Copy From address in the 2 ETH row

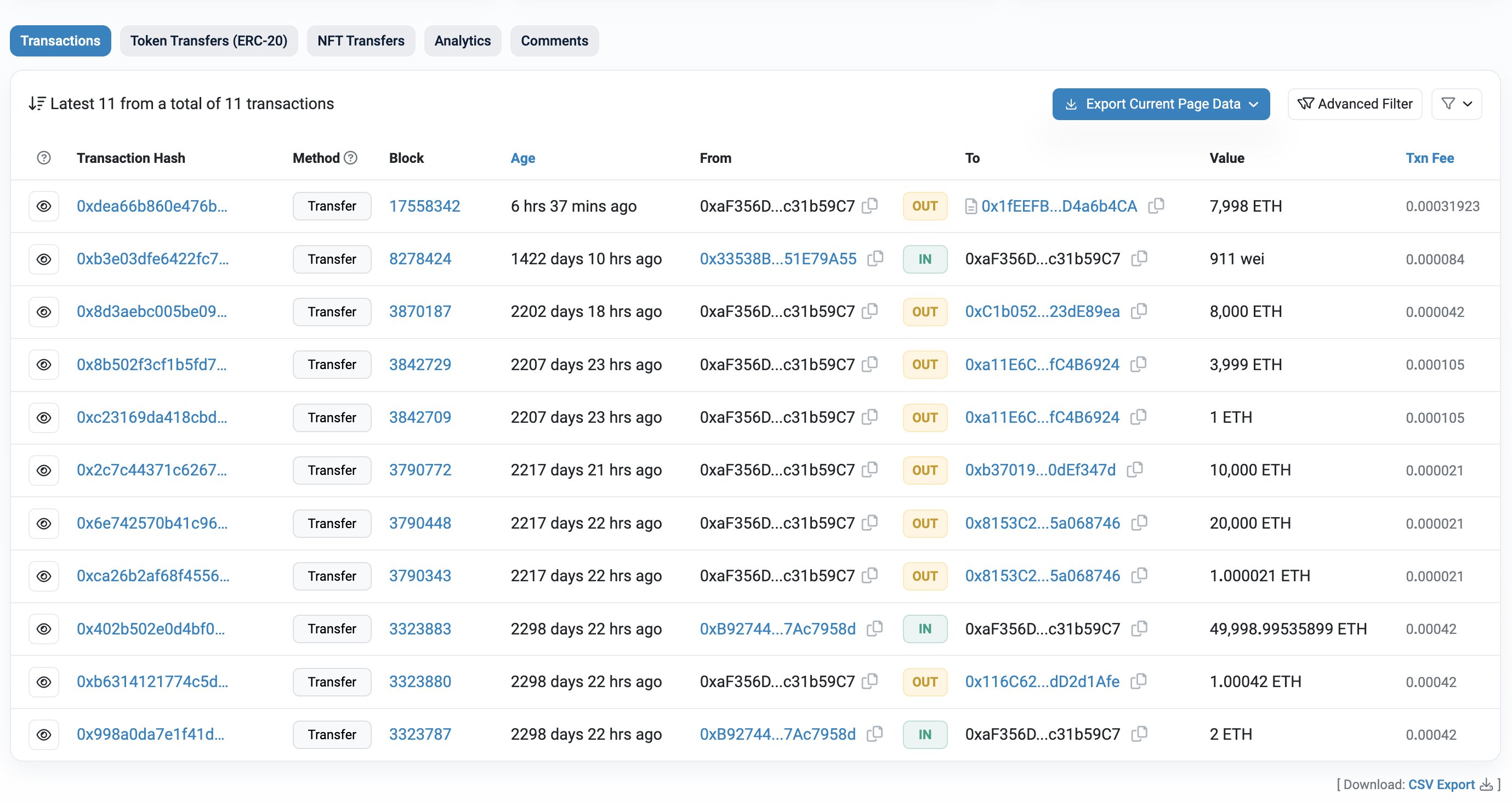pyautogui.click(x=874, y=734)
